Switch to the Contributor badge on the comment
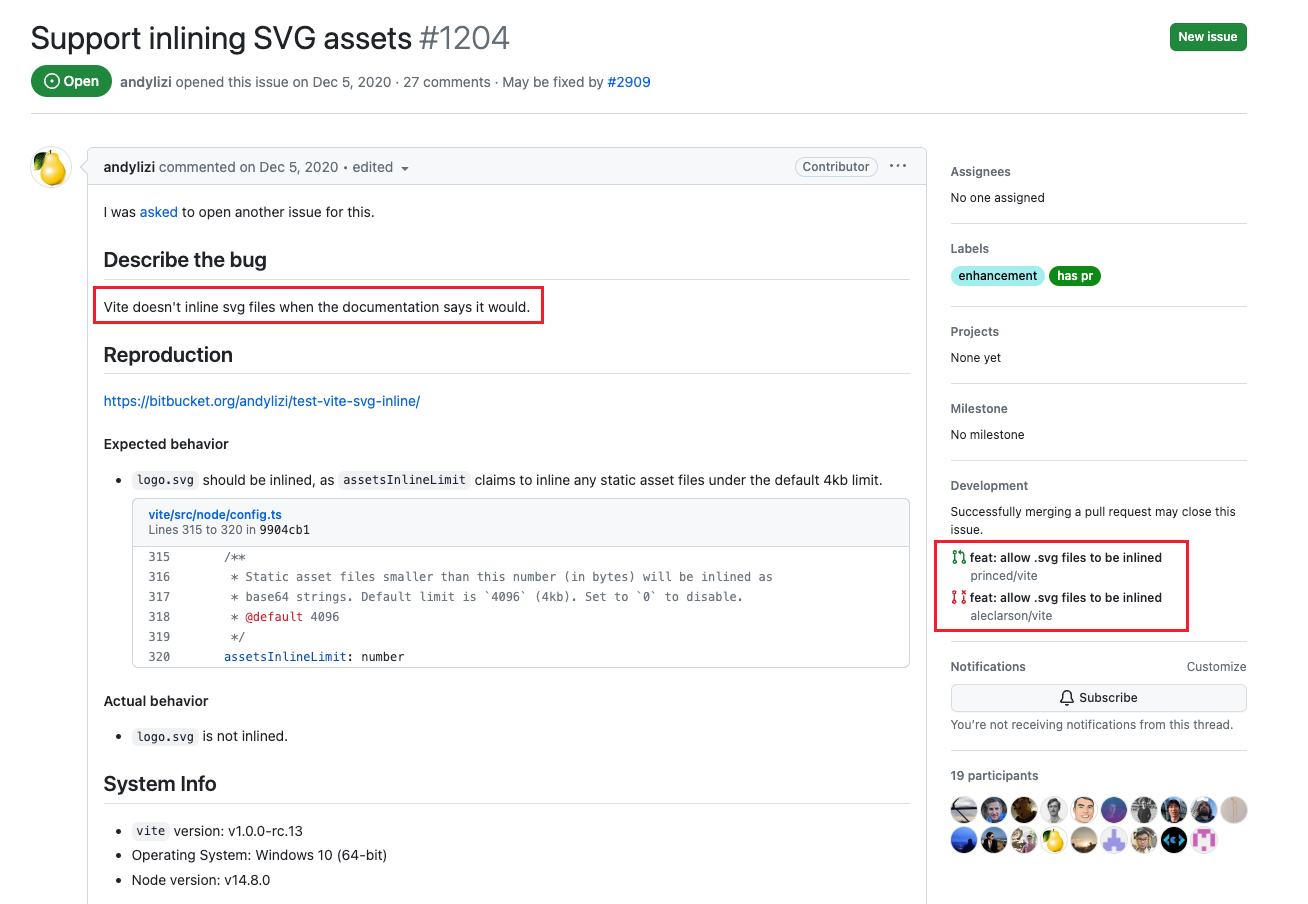The image size is (1308, 904). coord(835,166)
